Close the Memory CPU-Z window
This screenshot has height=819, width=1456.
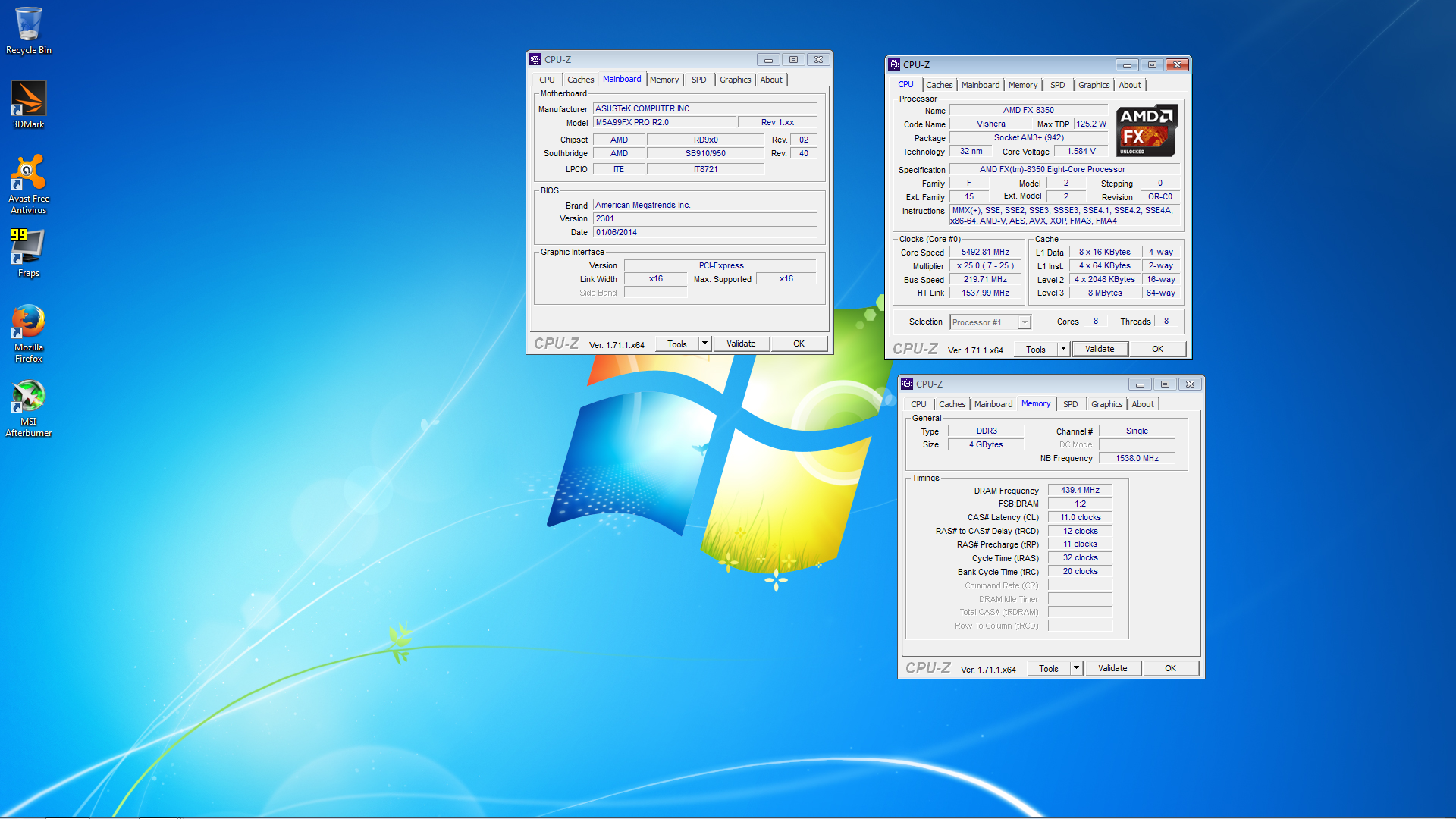[x=1190, y=384]
